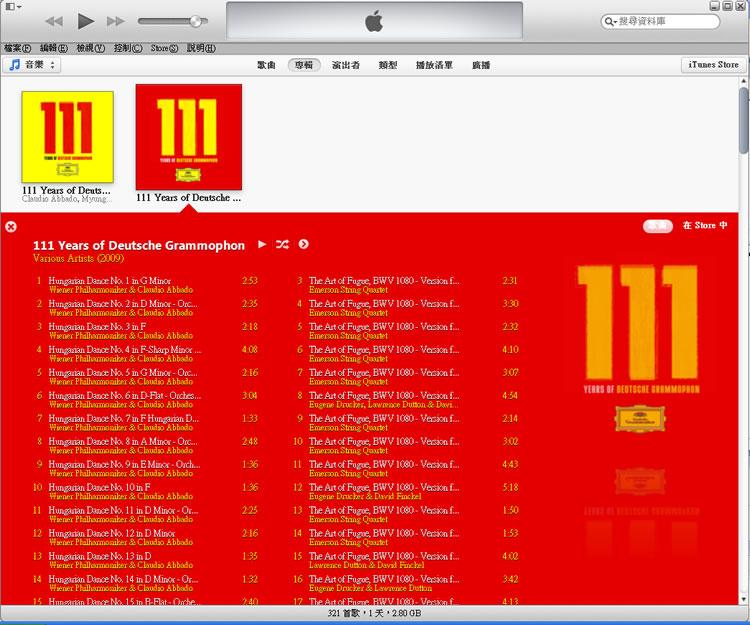Click Various Artists (2009) subtitle
The width and height of the screenshot is (750, 625).
point(78,258)
